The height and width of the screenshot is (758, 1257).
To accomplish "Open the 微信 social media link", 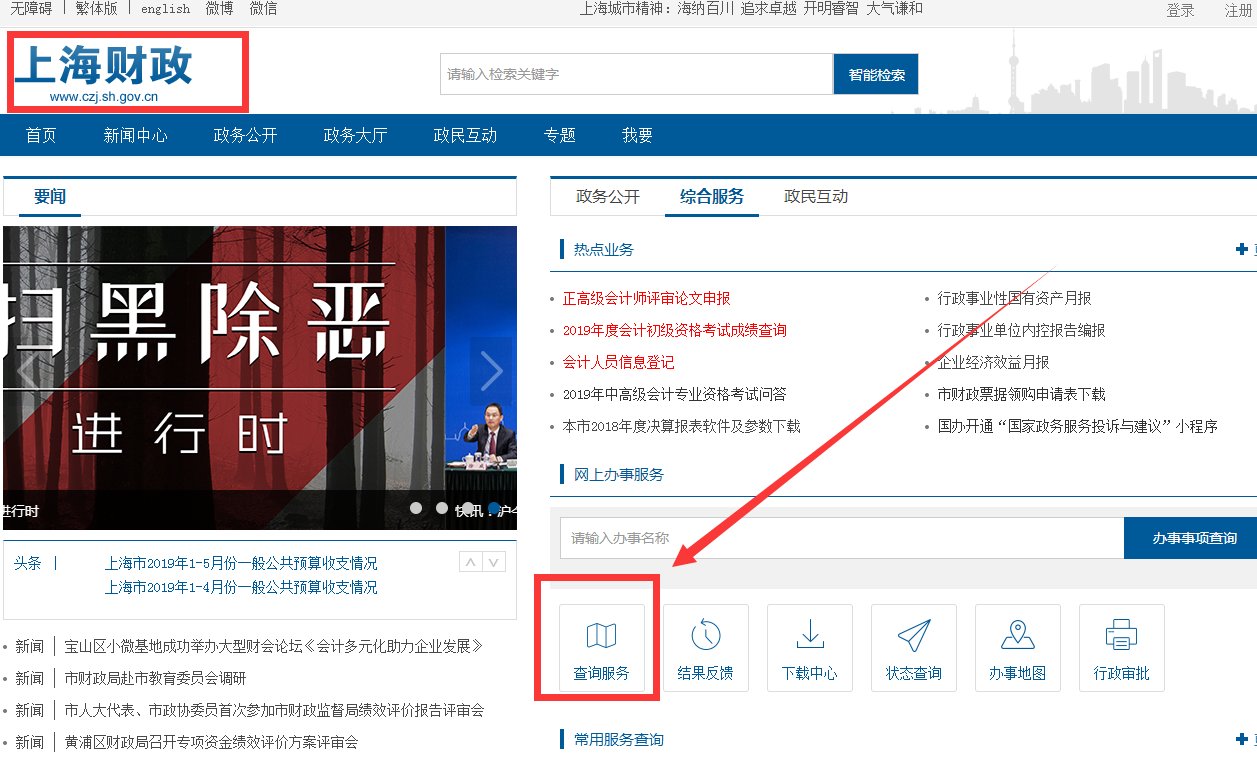I will (263, 9).
